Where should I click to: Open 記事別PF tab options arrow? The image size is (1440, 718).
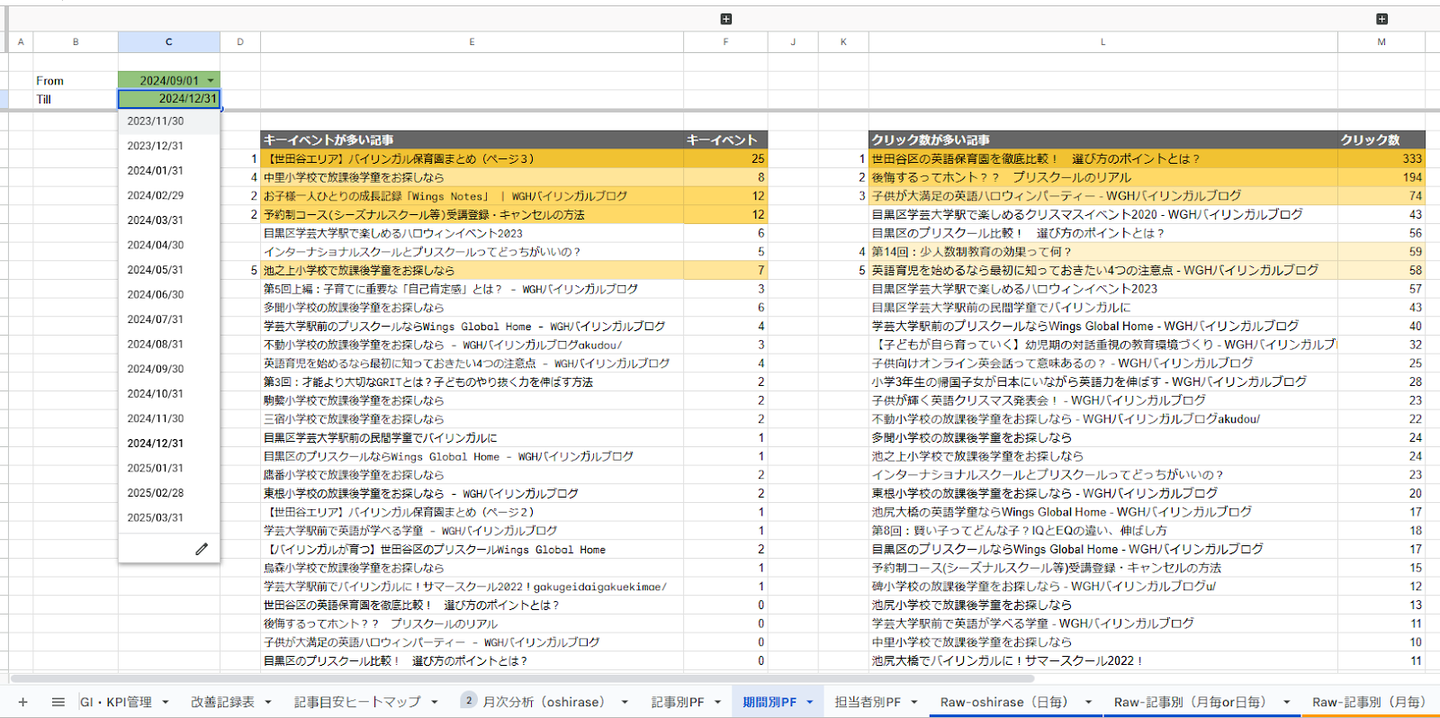tap(716, 702)
